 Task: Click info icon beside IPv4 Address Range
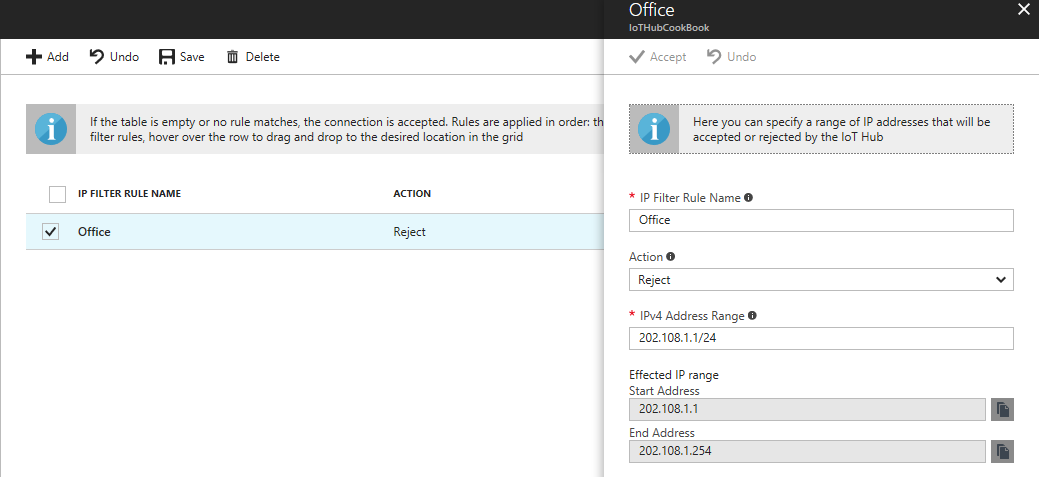[x=752, y=316]
